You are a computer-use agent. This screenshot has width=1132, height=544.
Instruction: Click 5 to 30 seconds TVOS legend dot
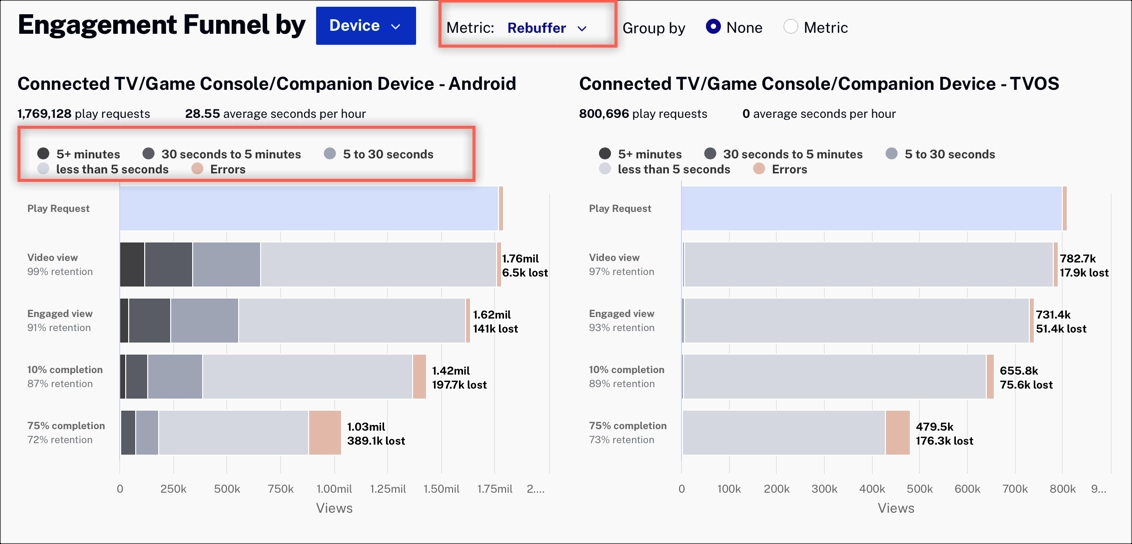pos(892,154)
